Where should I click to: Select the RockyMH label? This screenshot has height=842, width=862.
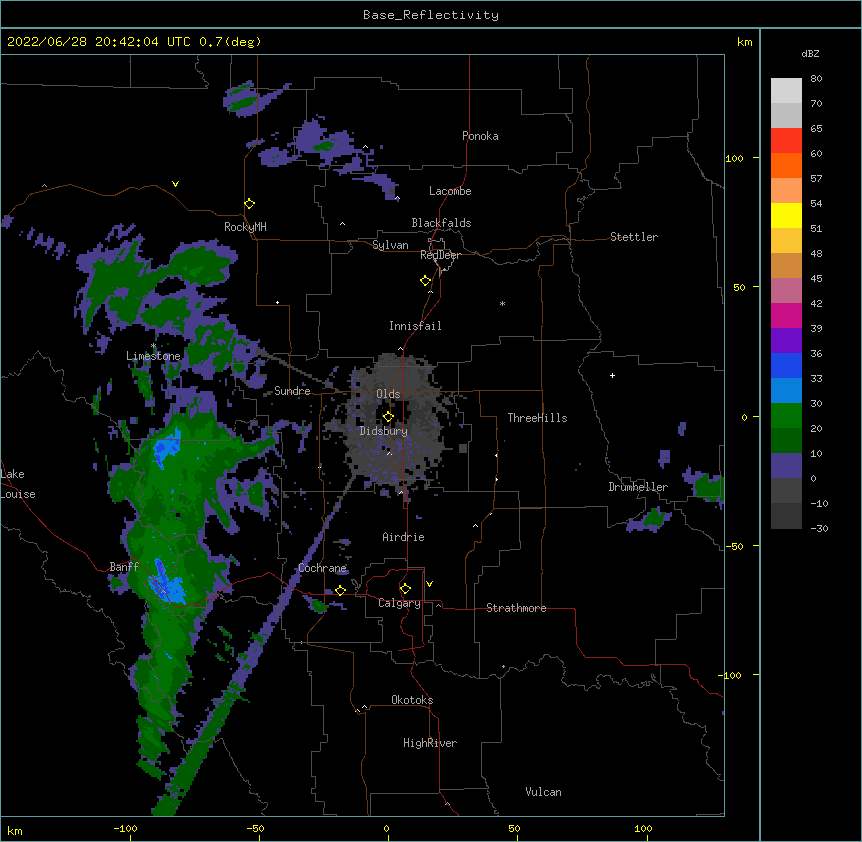coord(245,227)
